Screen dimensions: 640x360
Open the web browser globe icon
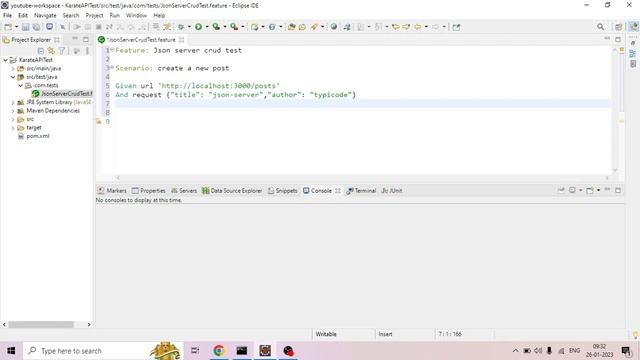[334, 27]
